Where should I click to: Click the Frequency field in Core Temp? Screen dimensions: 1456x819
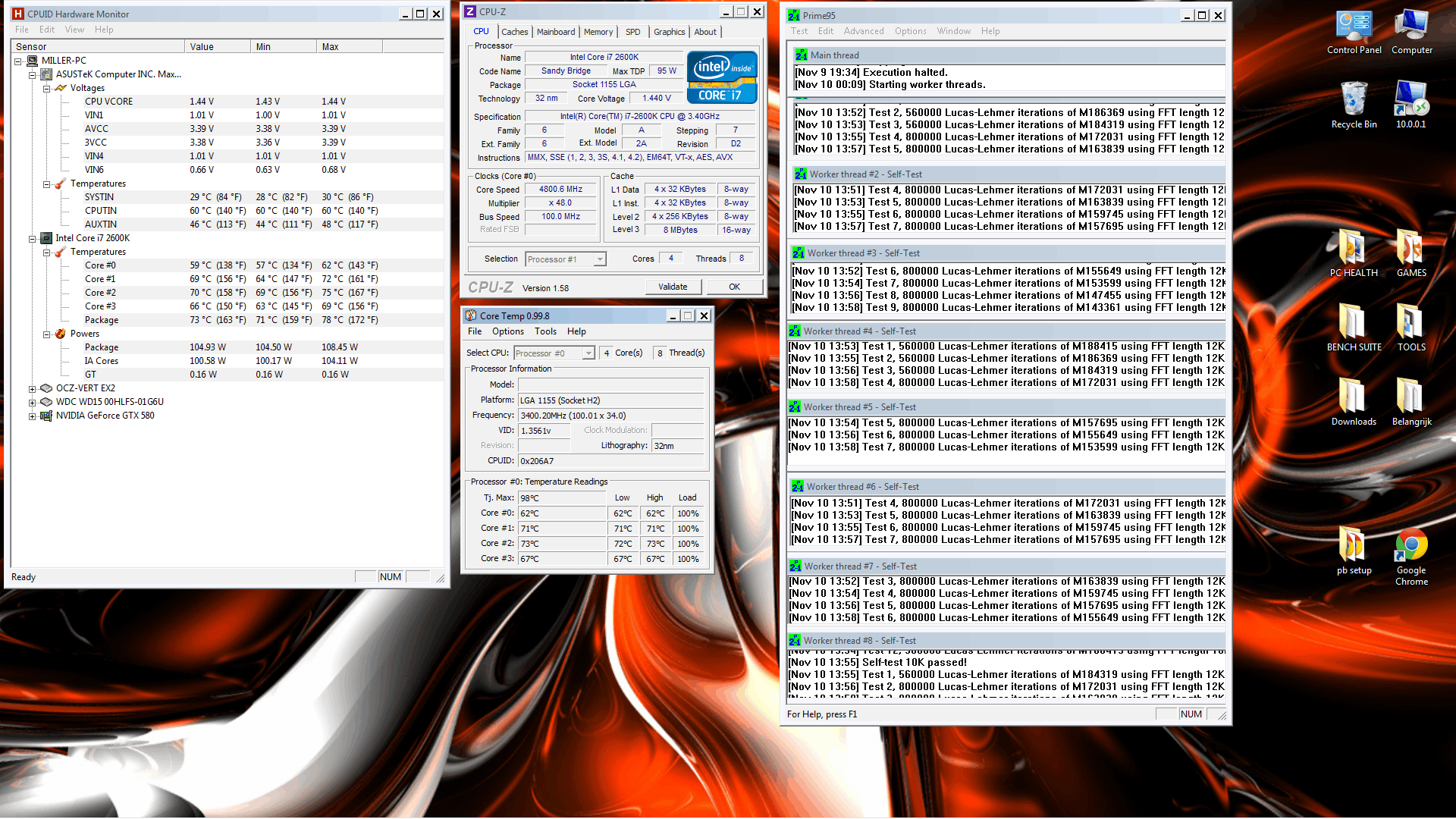click(x=610, y=416)
